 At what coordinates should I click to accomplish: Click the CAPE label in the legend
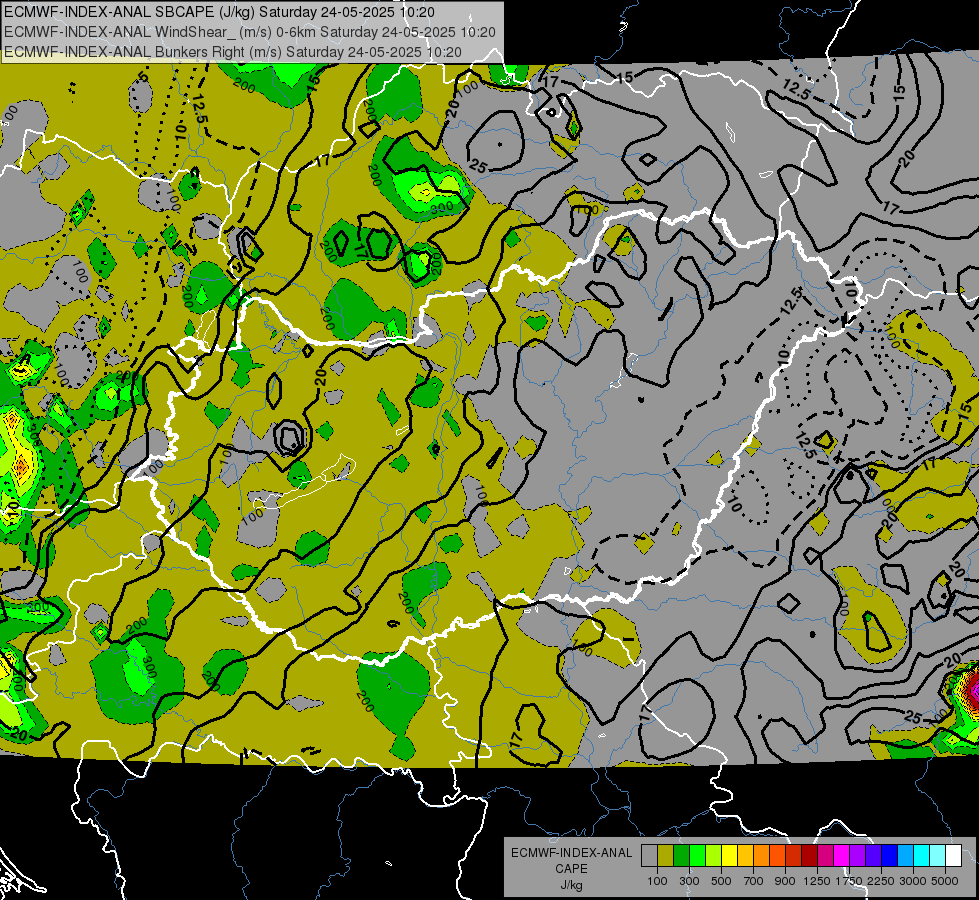click(571, 869)
